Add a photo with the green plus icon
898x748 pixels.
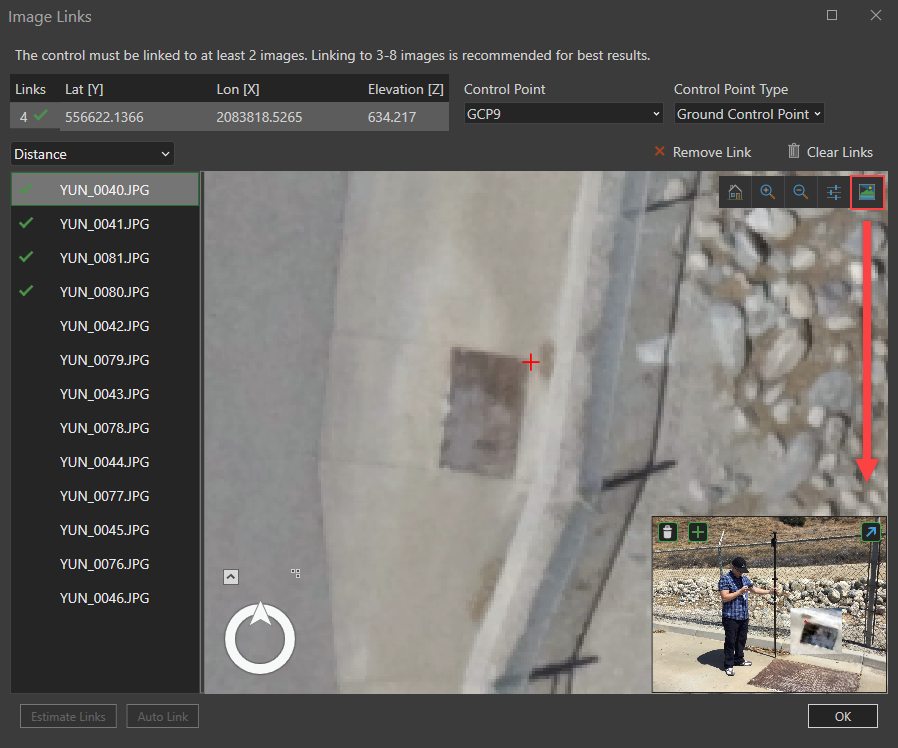697,532
